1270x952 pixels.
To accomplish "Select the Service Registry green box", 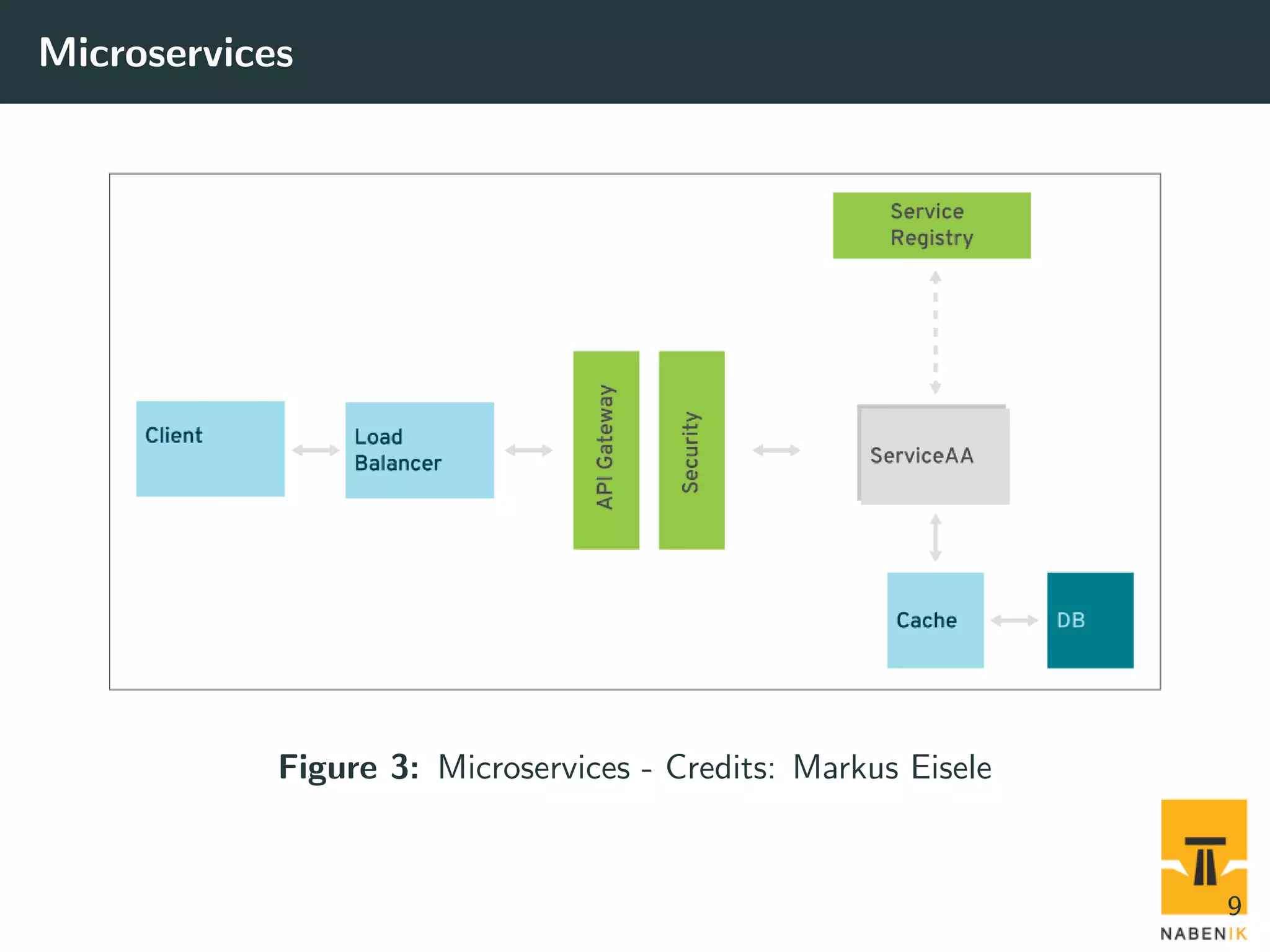I will tap(931, 226).
